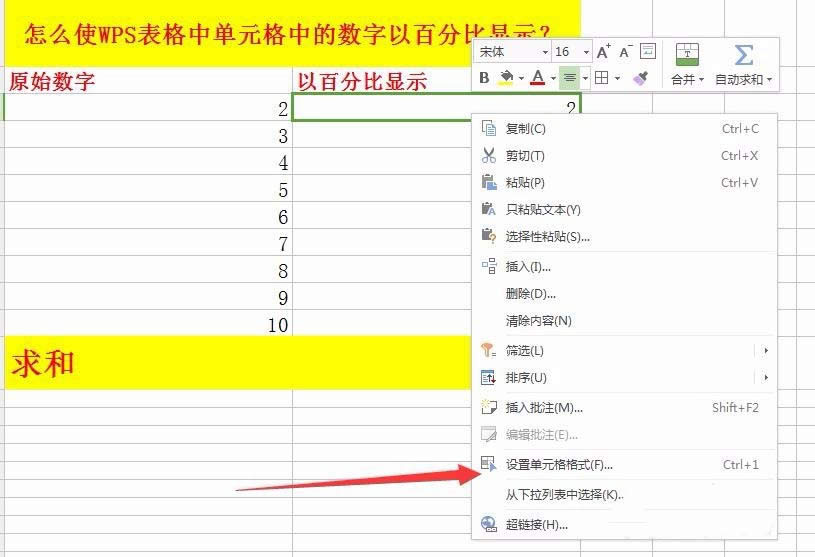Select the cell containing 5
Viewport: 815px width, 557px height.
(148, 189)
